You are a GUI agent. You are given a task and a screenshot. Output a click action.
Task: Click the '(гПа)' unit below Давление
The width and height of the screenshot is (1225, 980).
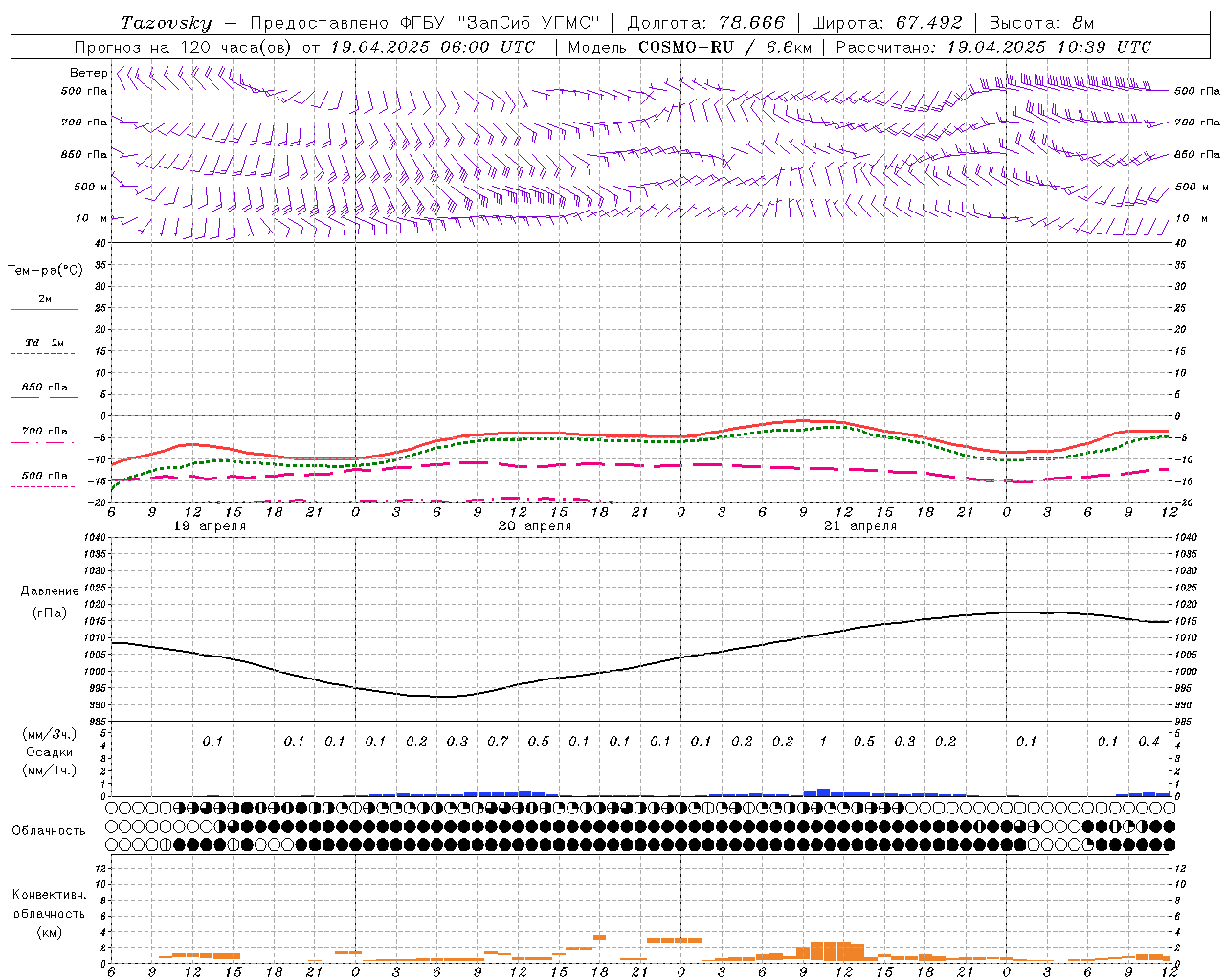point(50,612)
